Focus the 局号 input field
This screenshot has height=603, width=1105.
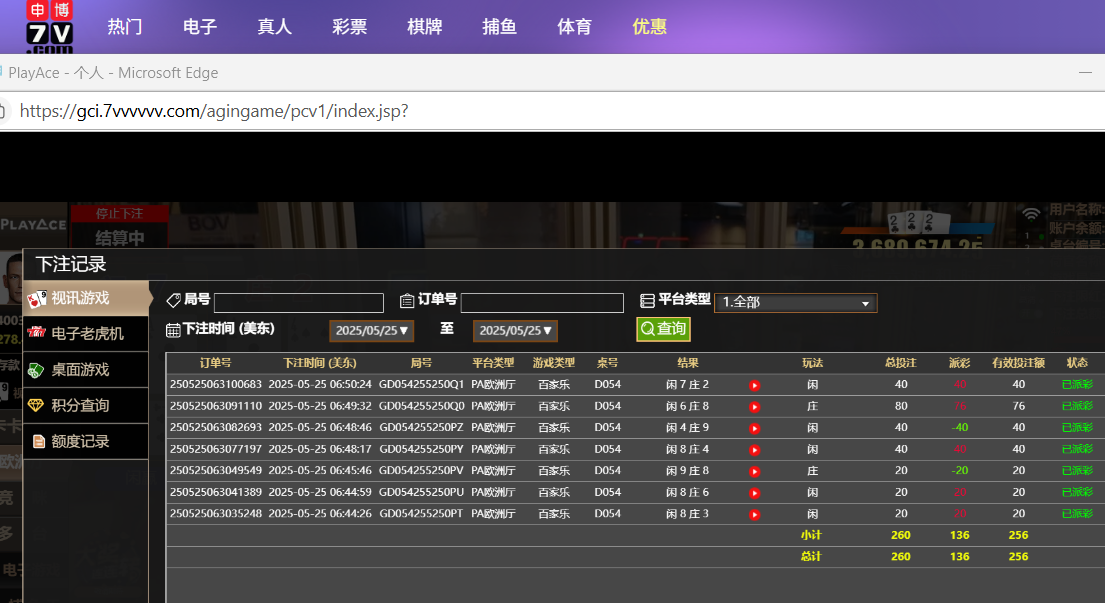coord(298,303)
